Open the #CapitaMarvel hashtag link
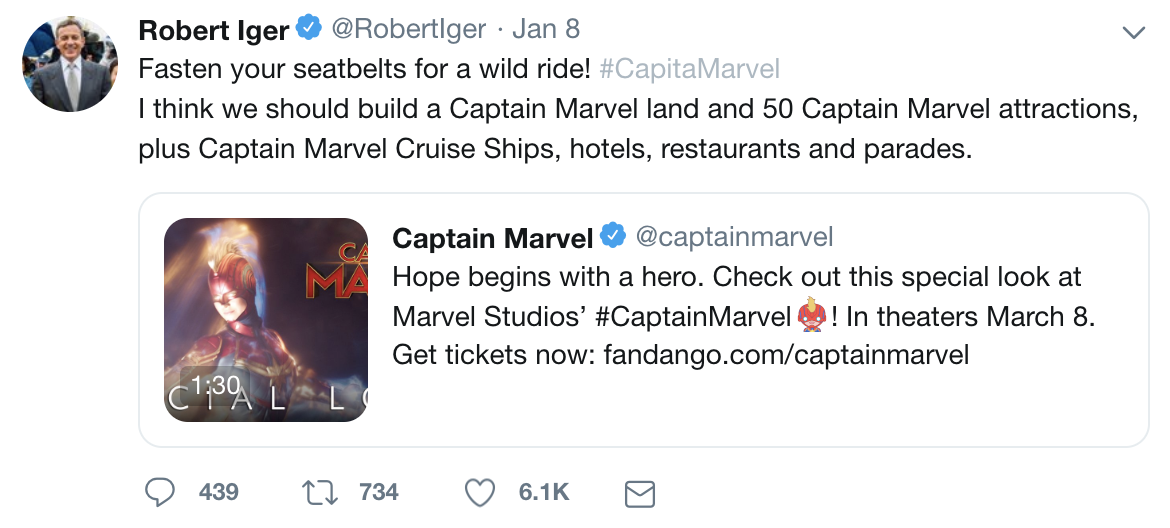 click(x=690, y=69)
